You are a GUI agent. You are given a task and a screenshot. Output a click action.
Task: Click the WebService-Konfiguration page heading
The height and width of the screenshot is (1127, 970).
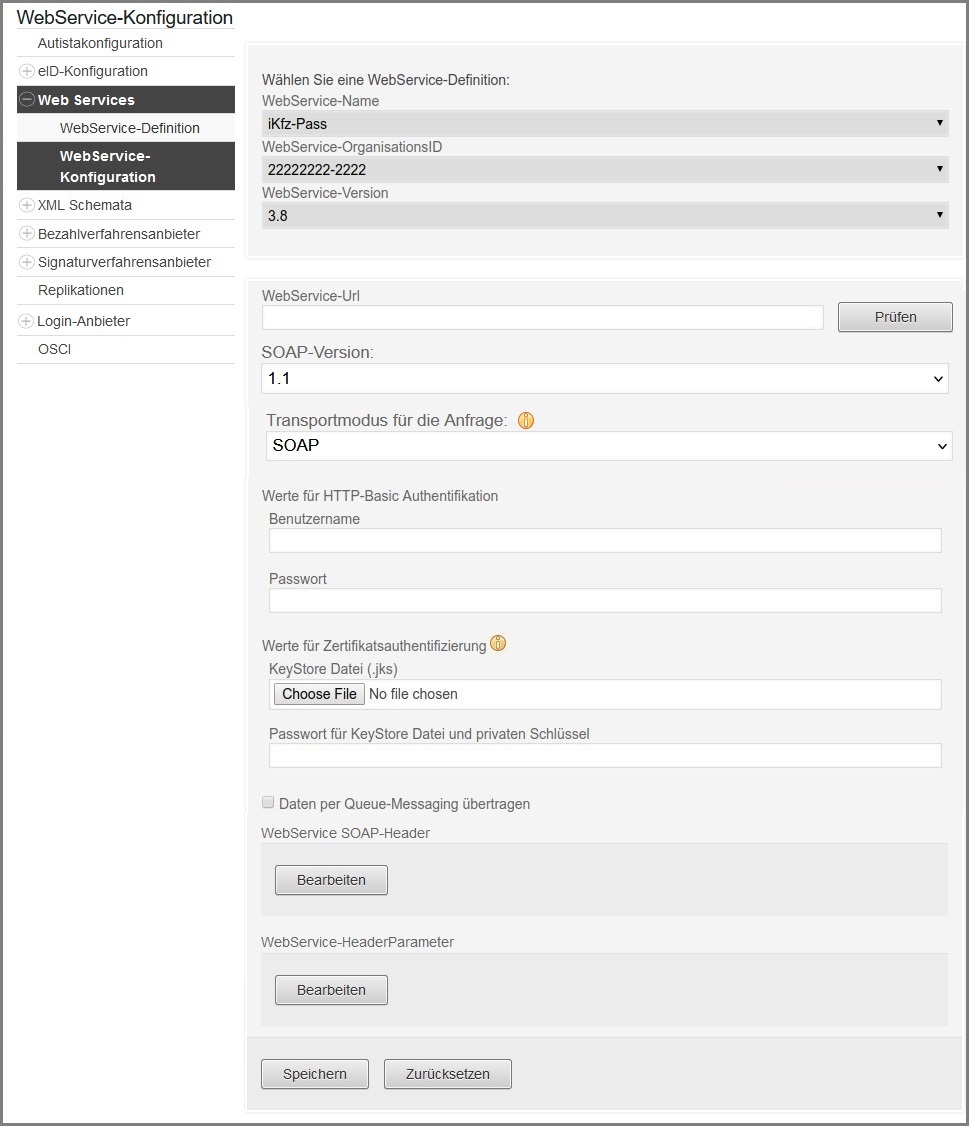point(125,17)
